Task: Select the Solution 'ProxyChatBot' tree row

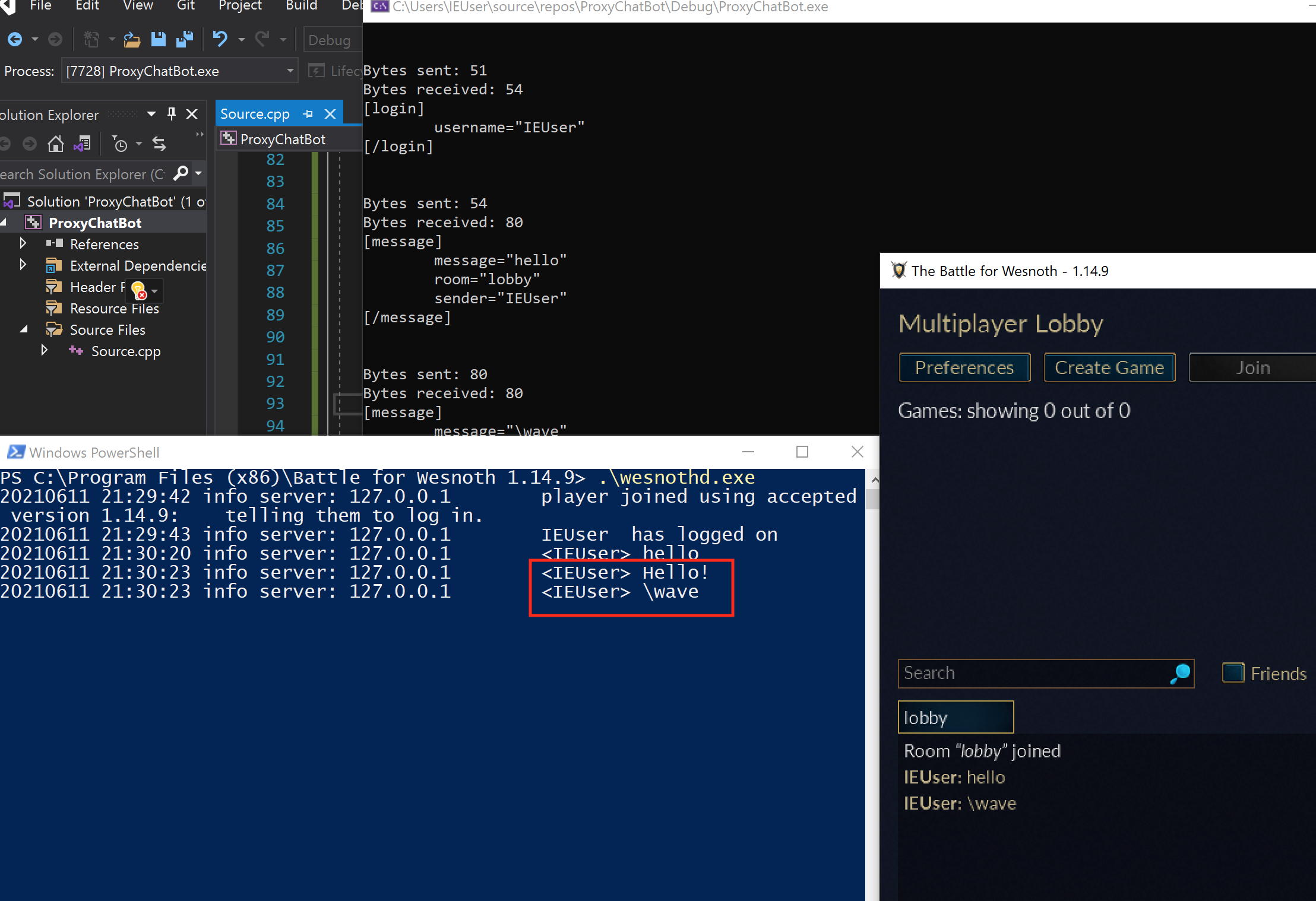Action: (x=103, y=201)
